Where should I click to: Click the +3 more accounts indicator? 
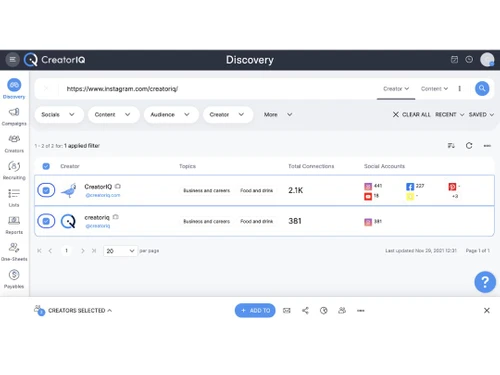455,196
